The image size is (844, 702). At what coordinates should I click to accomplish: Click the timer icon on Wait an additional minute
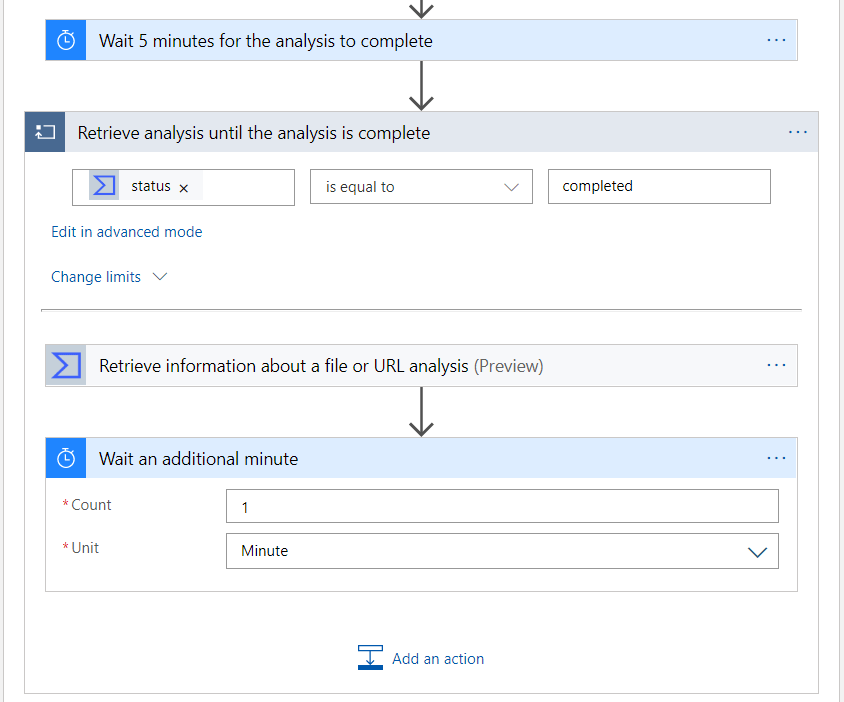click(x=64, y=458)
